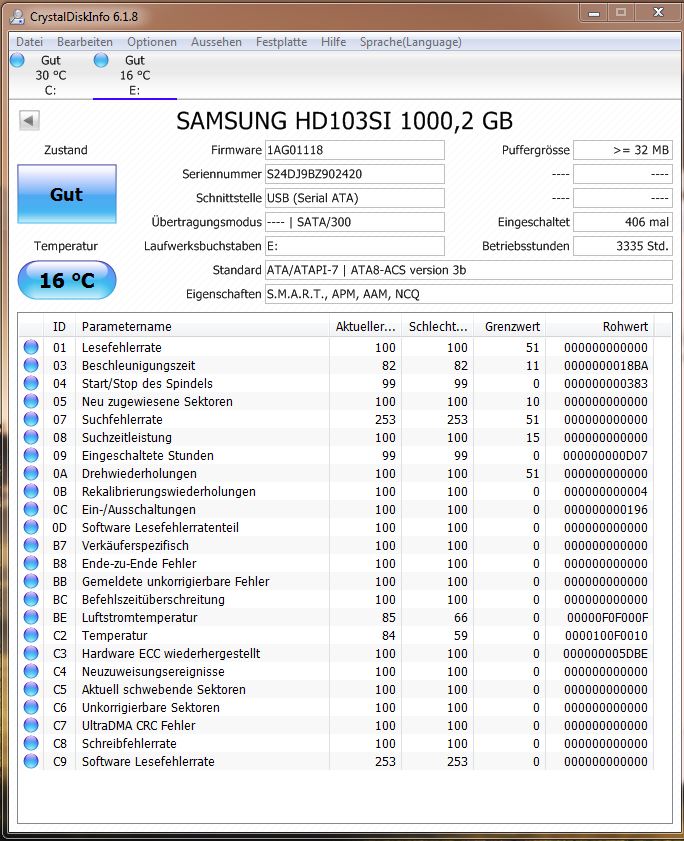Image resolution: width=684 pixels, height=841 pixels.
Task: Click status orb of Luftstromtemperatur row
Action: pyautogui.click(x=31, y=617)
